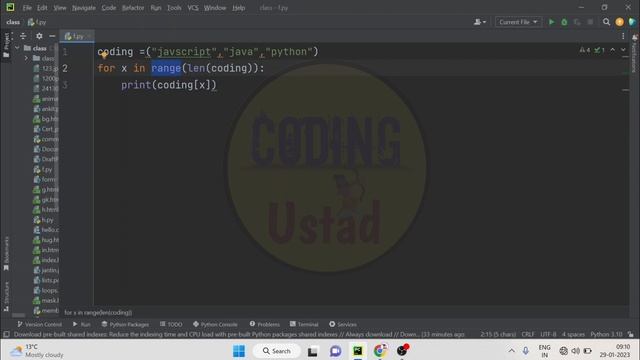Click the Windows taskbar Search box
The image size is (640, 360).
(x=277, y=351)
